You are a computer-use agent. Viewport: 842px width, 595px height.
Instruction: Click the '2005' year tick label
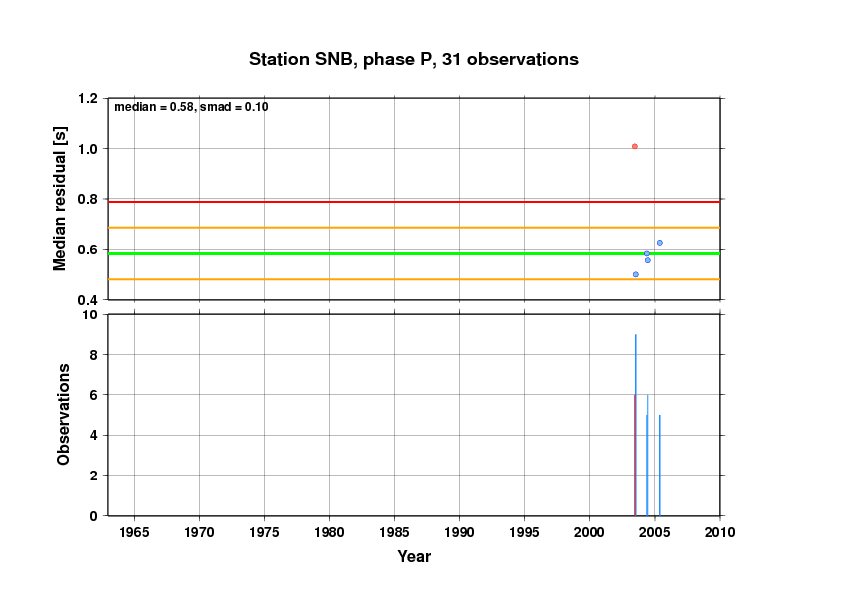[x=655, y=532]
